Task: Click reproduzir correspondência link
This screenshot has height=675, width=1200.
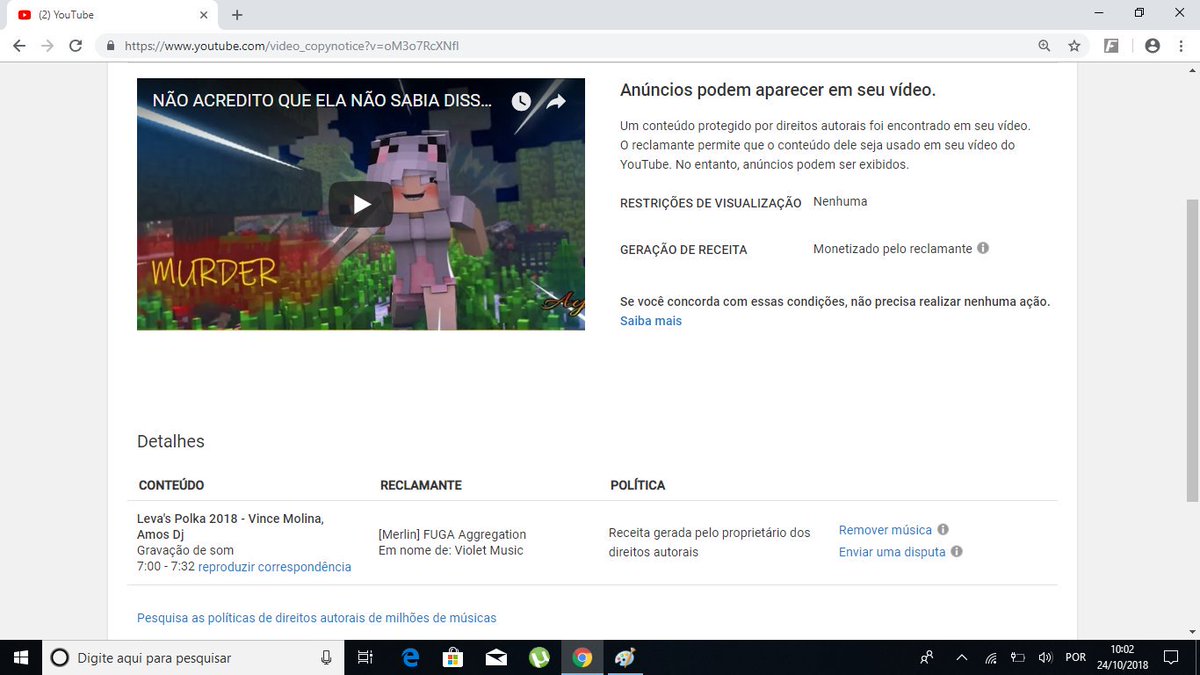Action: tap(275, 567)
